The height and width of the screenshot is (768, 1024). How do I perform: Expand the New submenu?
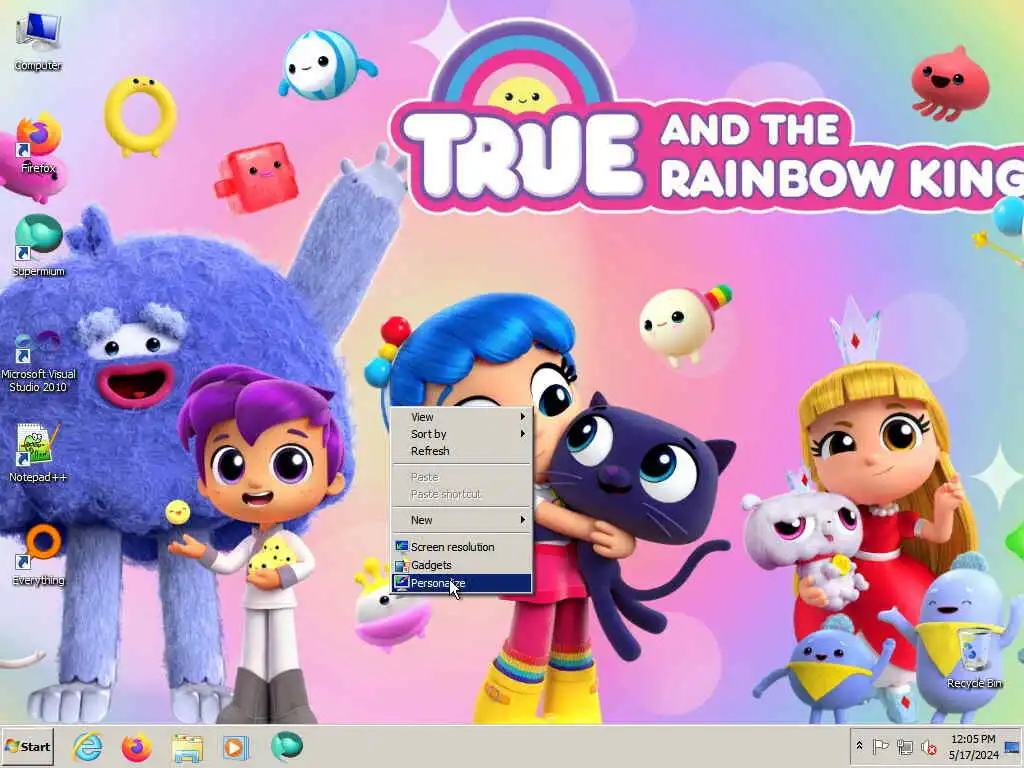(461, 520)
